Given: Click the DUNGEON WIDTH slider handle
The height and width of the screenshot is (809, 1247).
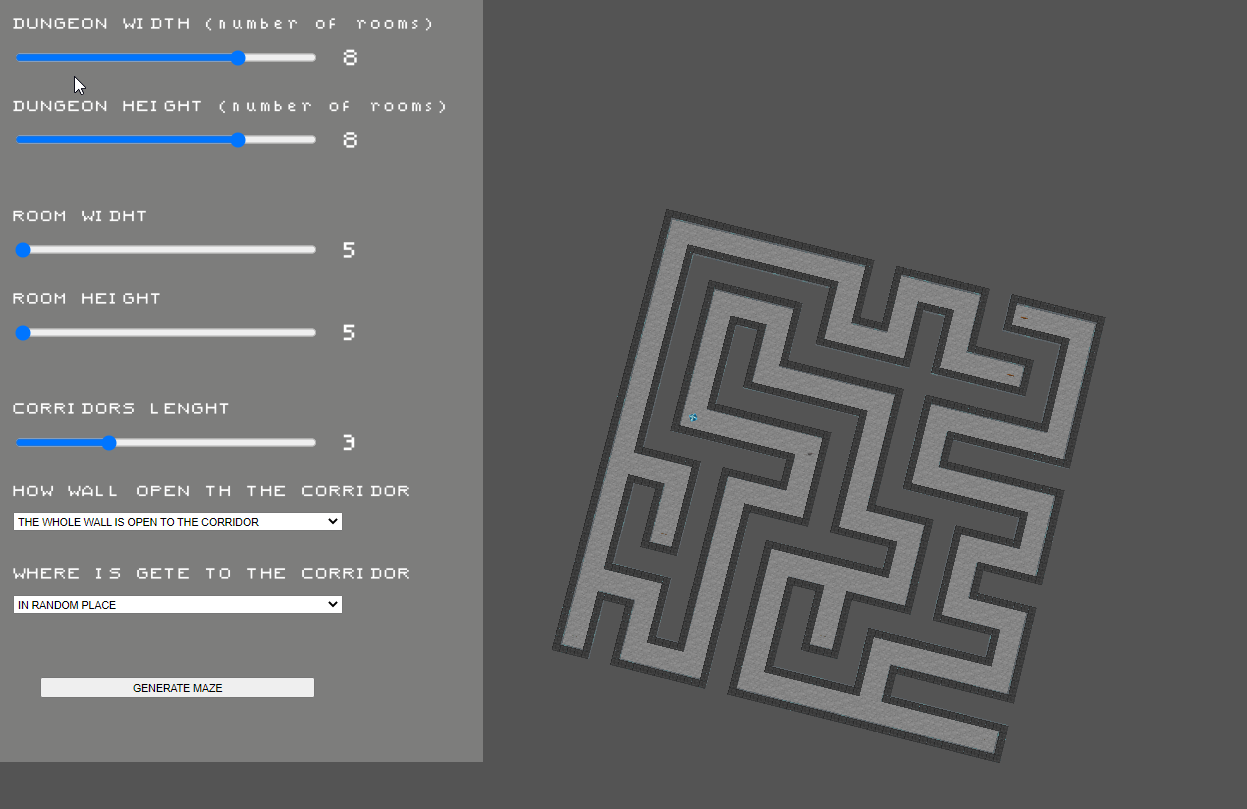Looking at the screenshot, I should pos(237,58).
